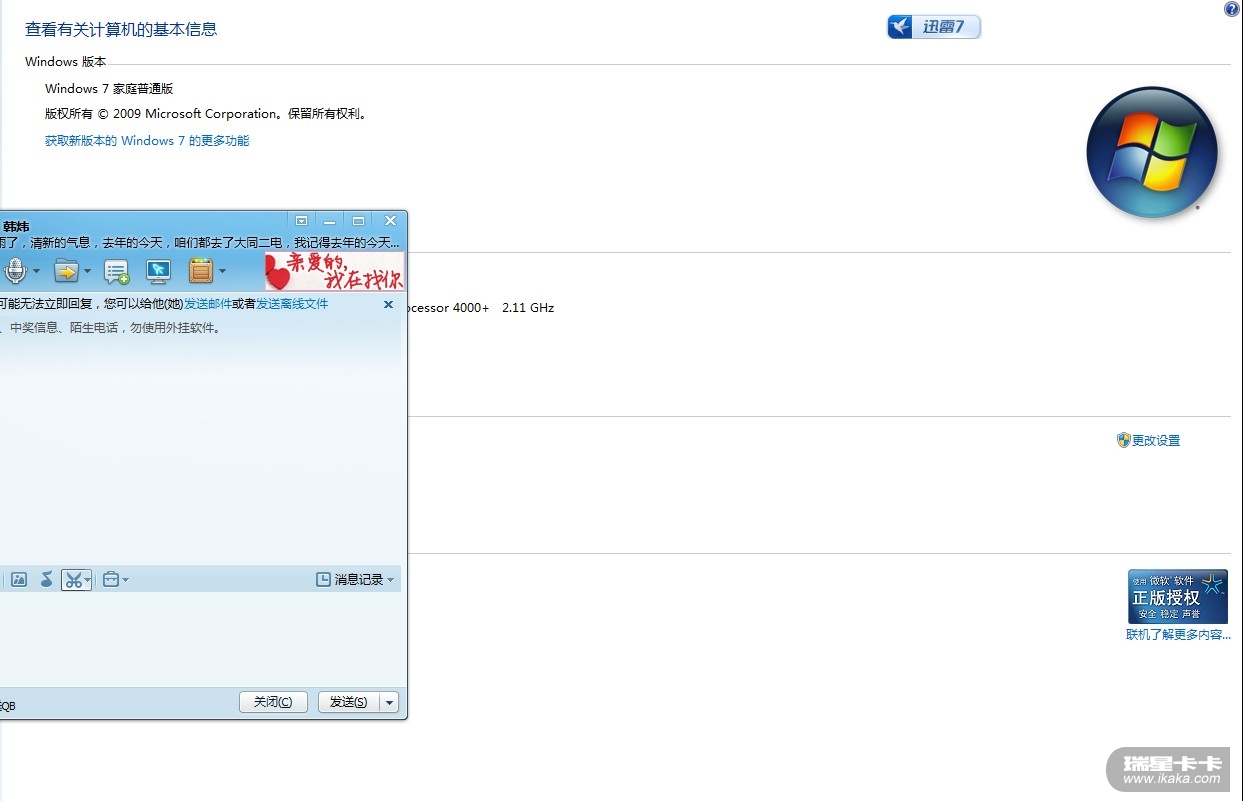Maximize the 韩炜 chat window
The image size is (1243, 801).
[x=358, y=220]
